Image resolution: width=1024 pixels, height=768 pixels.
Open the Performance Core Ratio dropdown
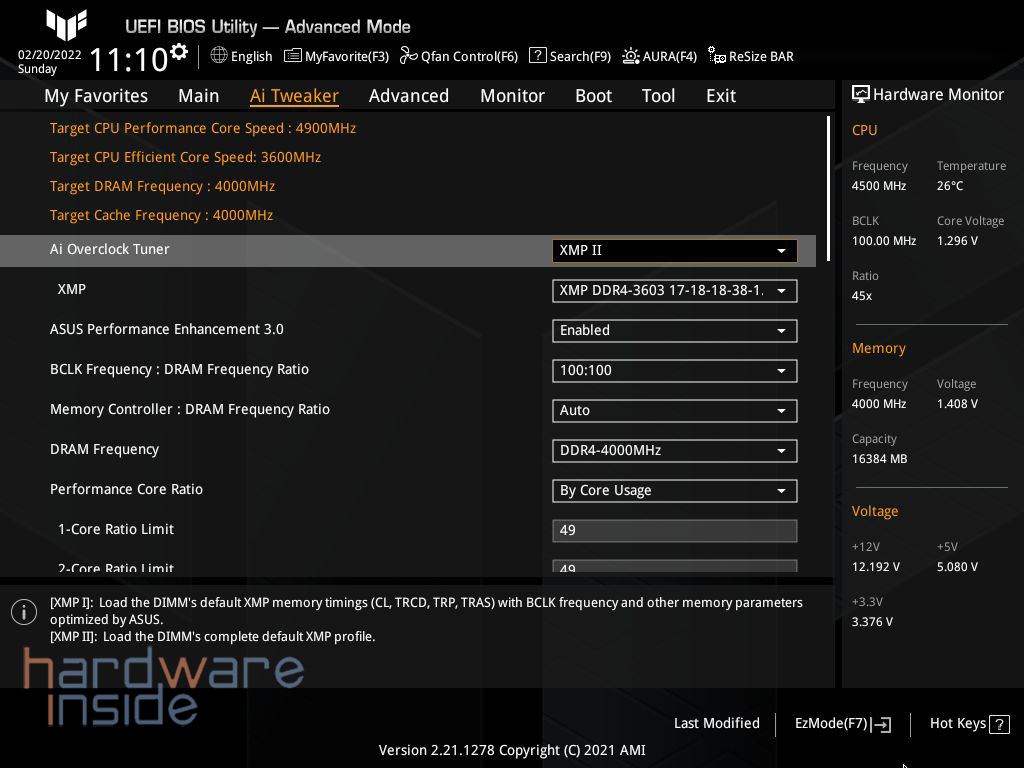coord(675,490)
